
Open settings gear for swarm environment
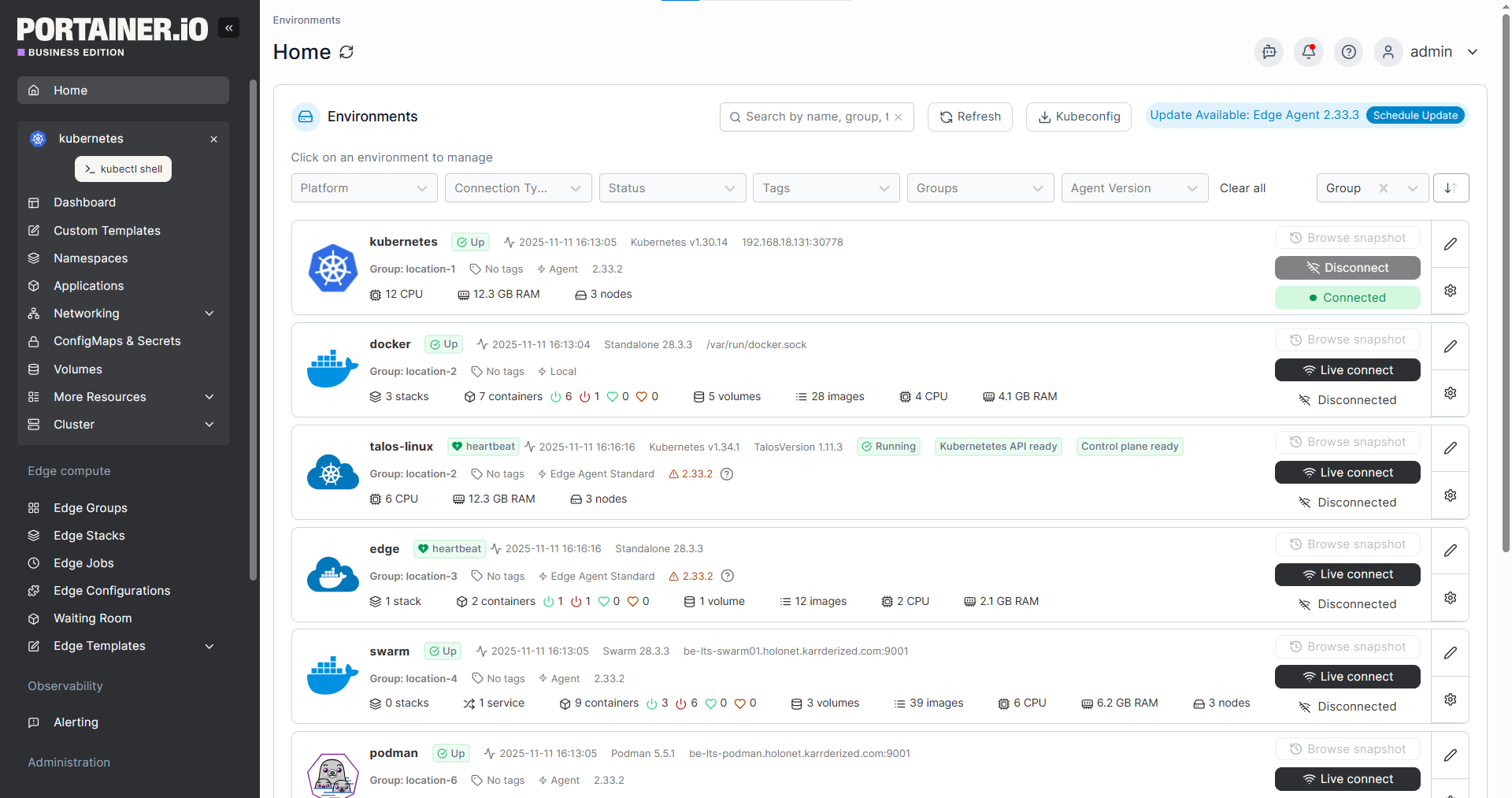point(1451,700)
